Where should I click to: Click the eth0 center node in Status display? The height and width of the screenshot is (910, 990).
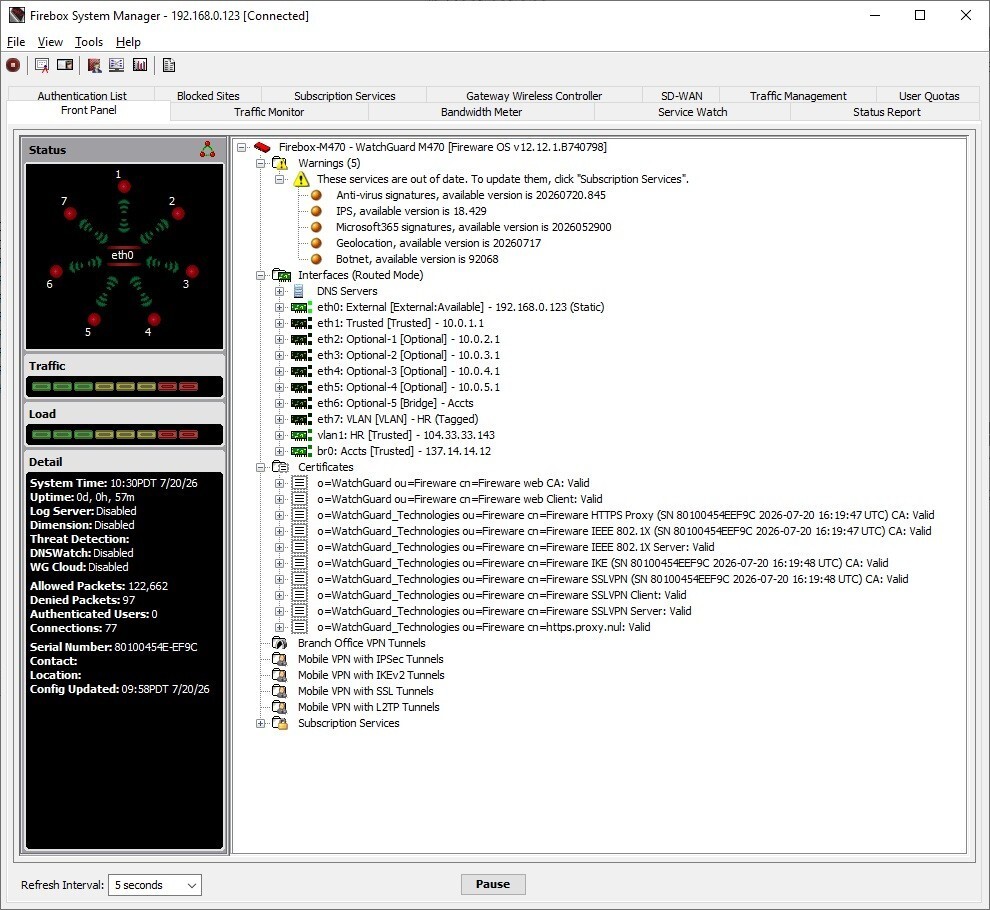122,255
